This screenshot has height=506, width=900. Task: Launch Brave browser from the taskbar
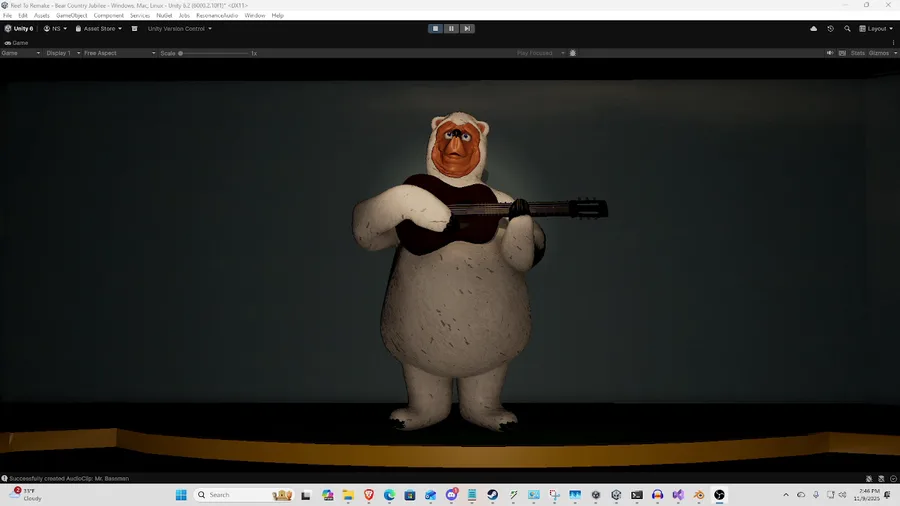(368, 495)
